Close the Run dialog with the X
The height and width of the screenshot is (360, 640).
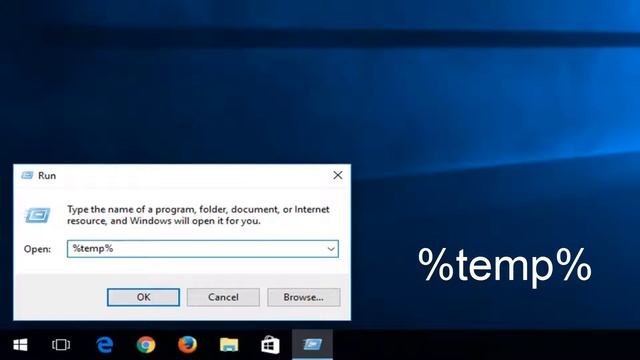point(338,175)
